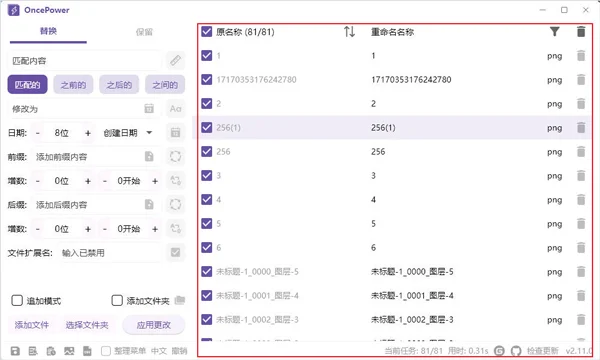Open the funnel filter icon in the header
Image resolution: width=600 pixels, height=360 pixels.
pos(554,31)
